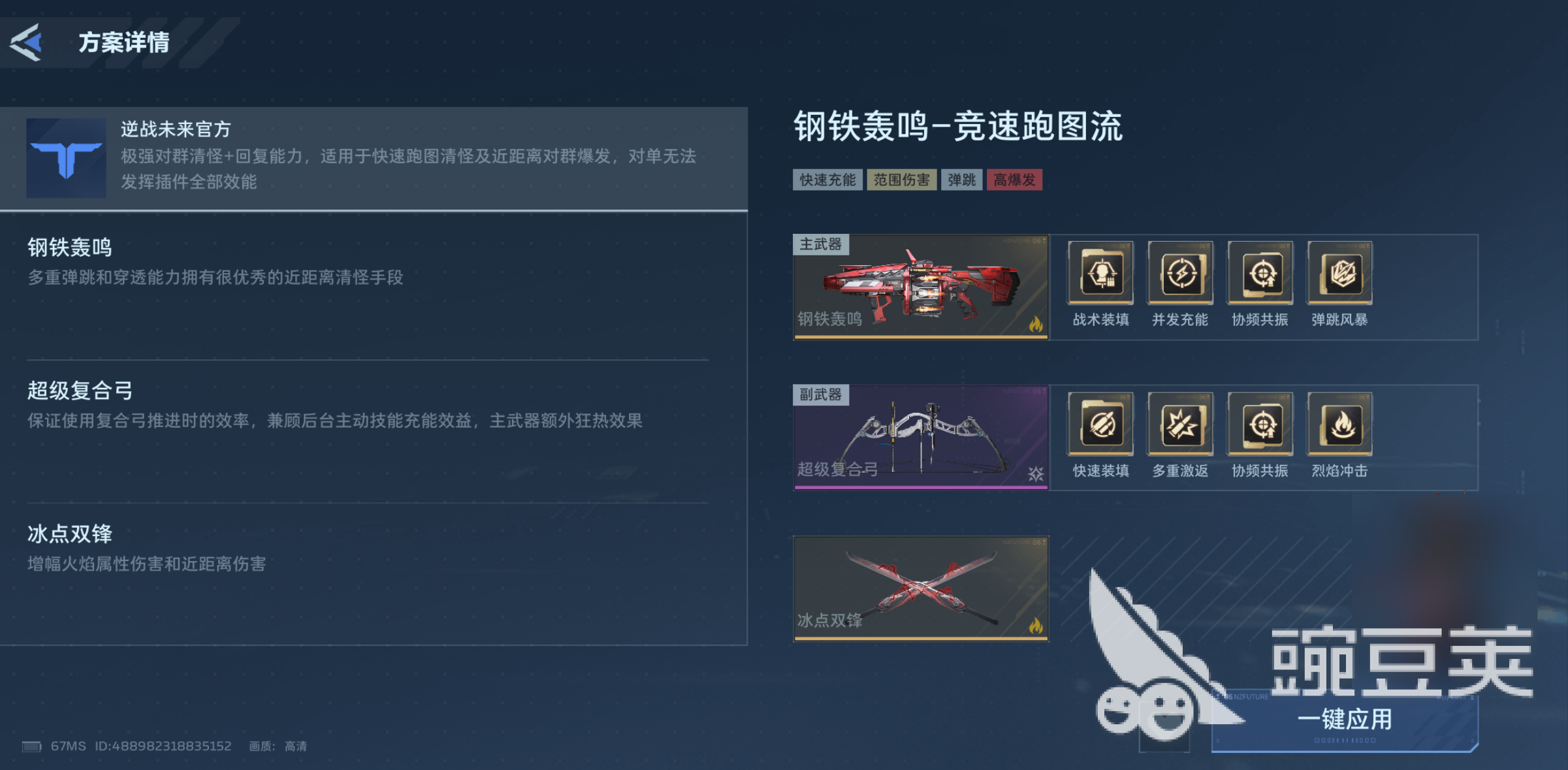Select the 快速装填 plugin icon
The width and height of the screenshot is (1568, 770).
1100,424
